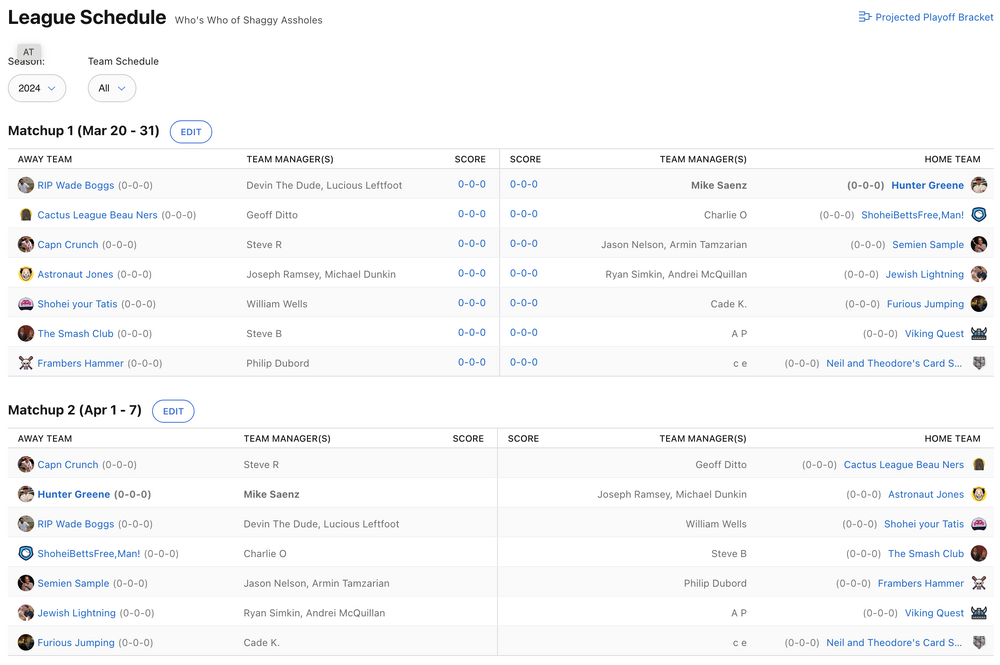This screenshot has width=1000, height=665.
Task: Click Neil and Theodore's Card S... link in Matchup 1
Action: point(894,363)
